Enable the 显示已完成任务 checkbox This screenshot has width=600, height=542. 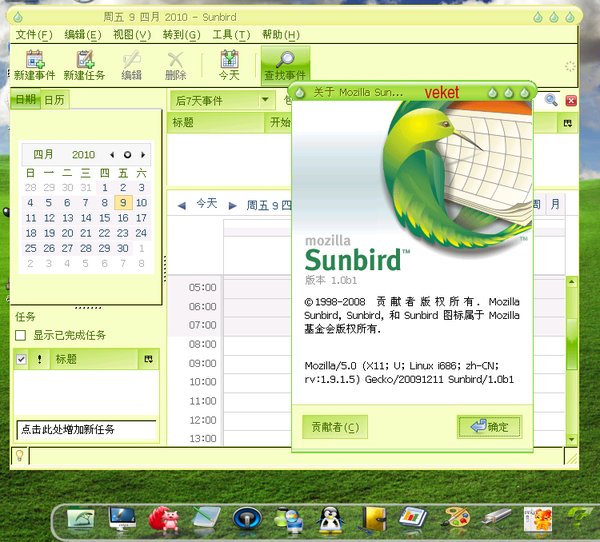click(x=22, y=335)
